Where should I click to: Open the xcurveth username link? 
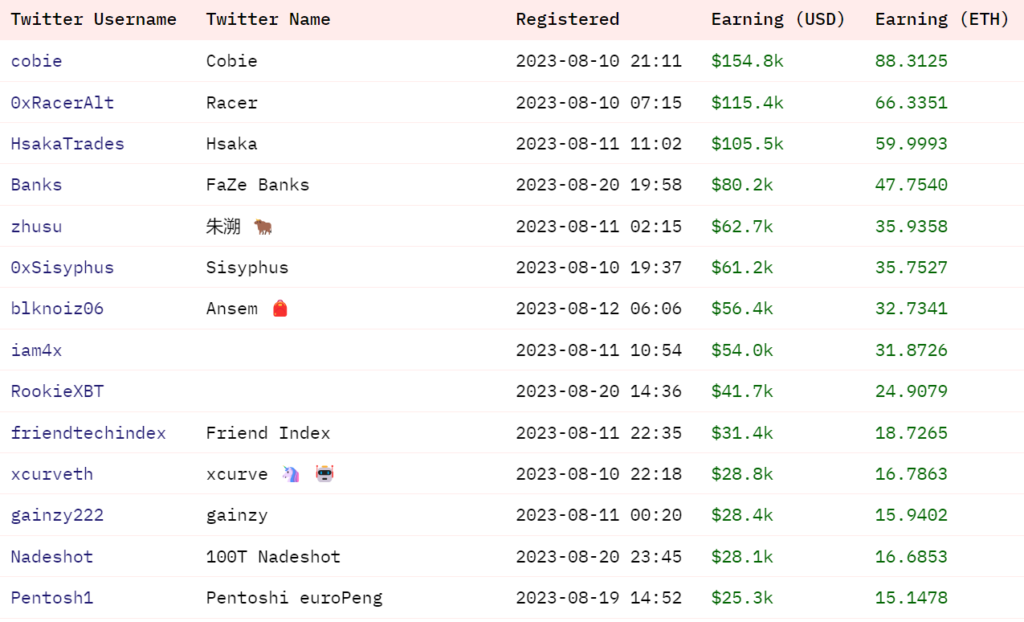52,474
